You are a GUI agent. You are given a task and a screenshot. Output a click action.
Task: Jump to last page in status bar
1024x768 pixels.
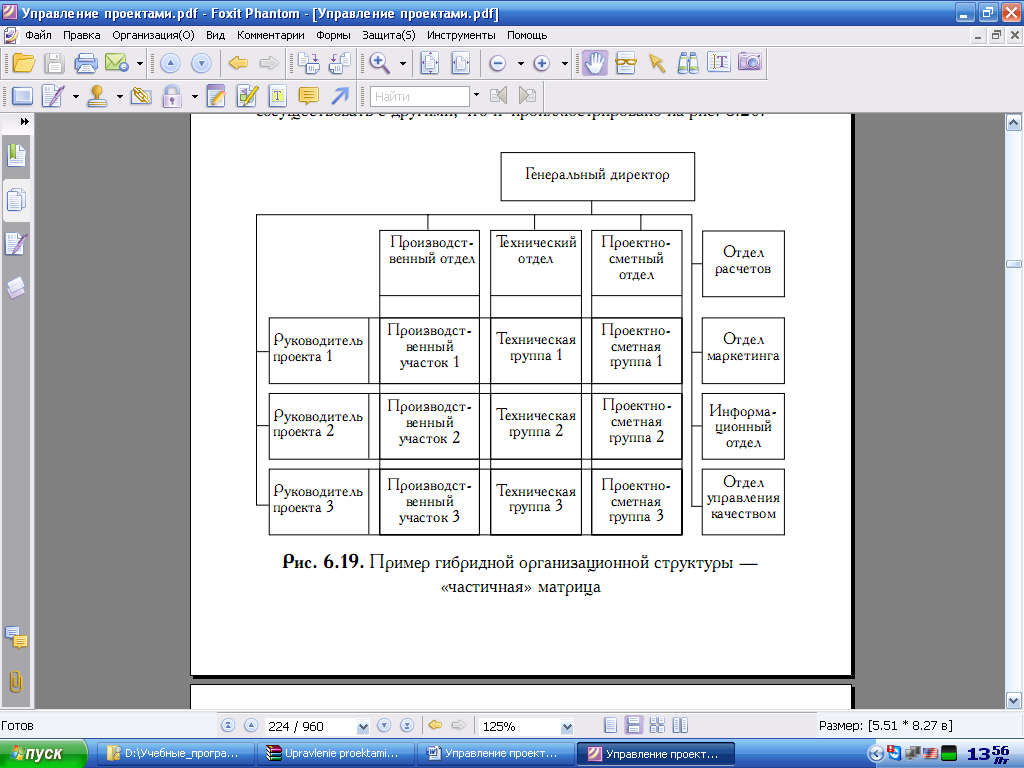[407, 726]
